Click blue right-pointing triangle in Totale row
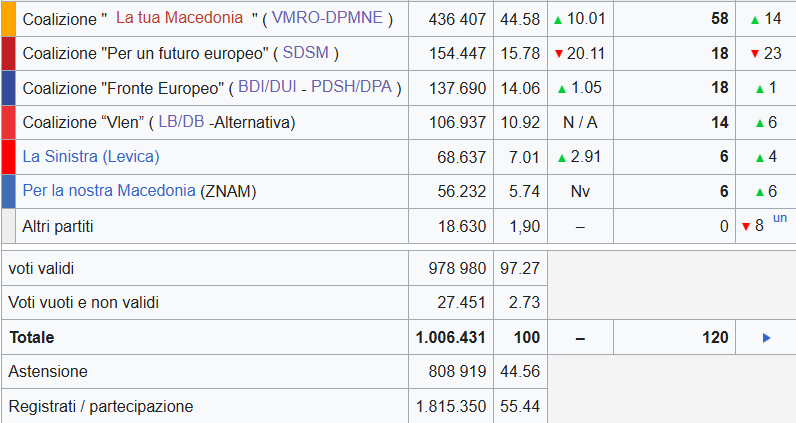The width and height of the screenshot is (796, 423). [766, 338]
